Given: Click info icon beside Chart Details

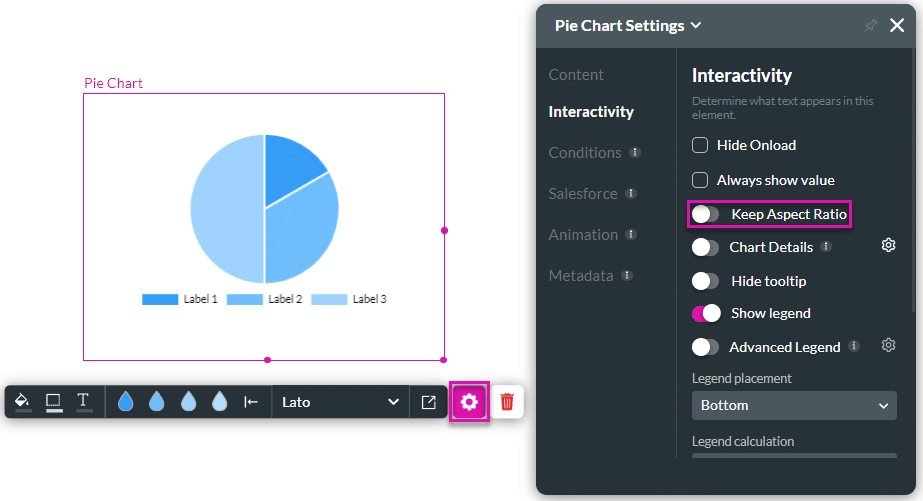Looking at the screenshot, I should [x=826, y=246].
